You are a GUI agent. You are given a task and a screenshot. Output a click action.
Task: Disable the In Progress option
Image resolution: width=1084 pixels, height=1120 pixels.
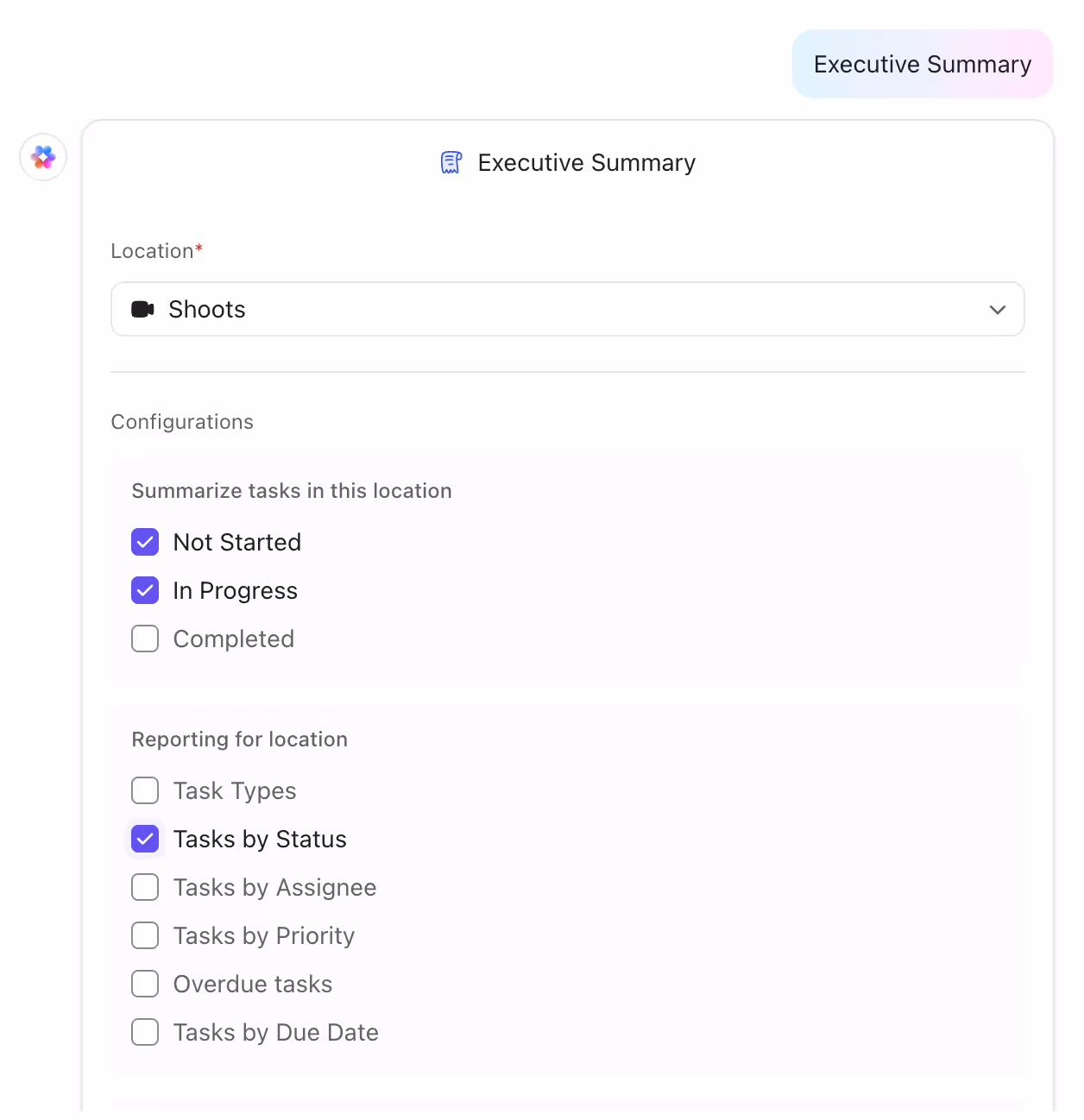click(145, 590)
